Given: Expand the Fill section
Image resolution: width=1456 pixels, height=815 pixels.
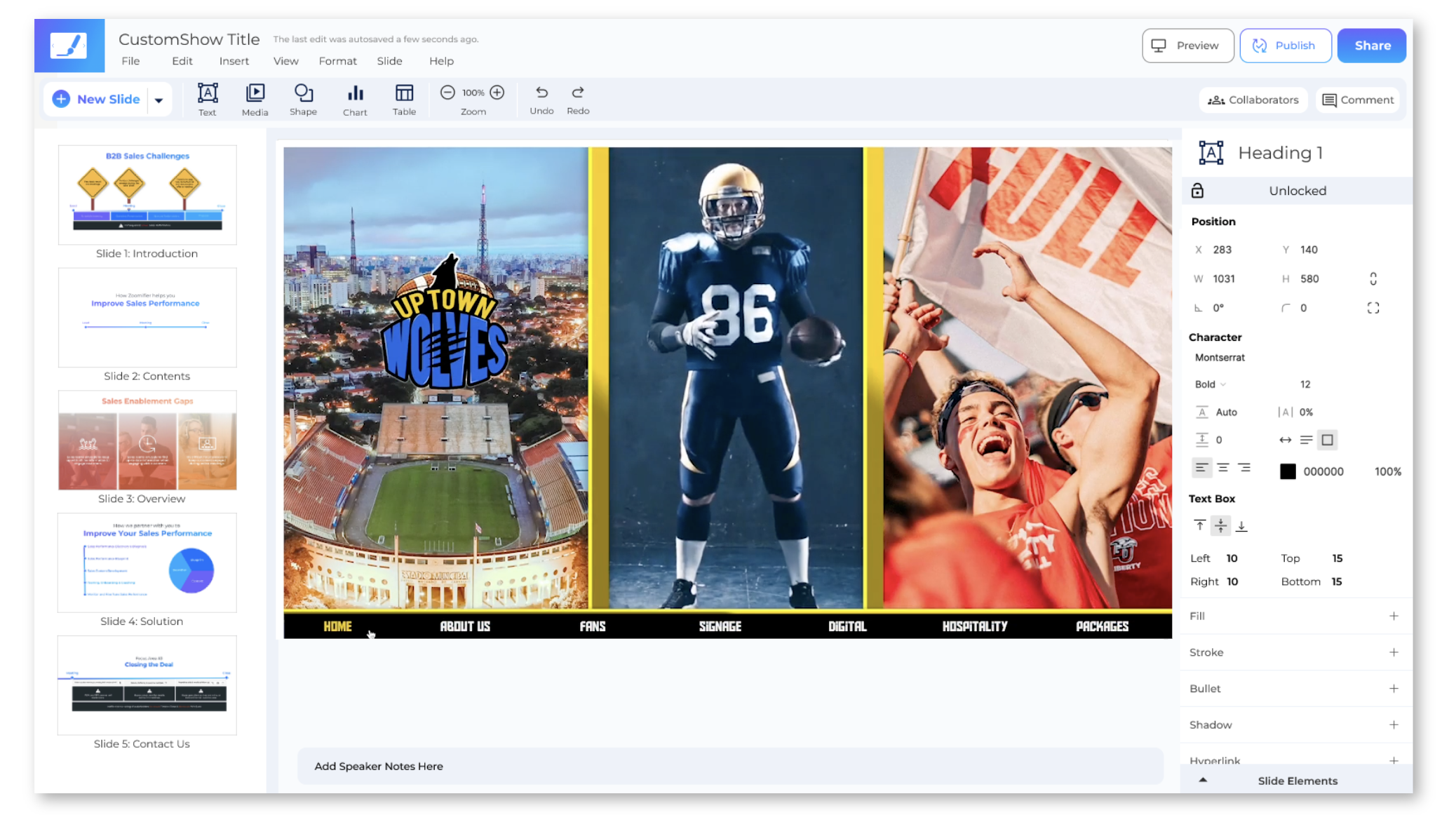Looking at the screenshot, I should tap(1394, 616).
